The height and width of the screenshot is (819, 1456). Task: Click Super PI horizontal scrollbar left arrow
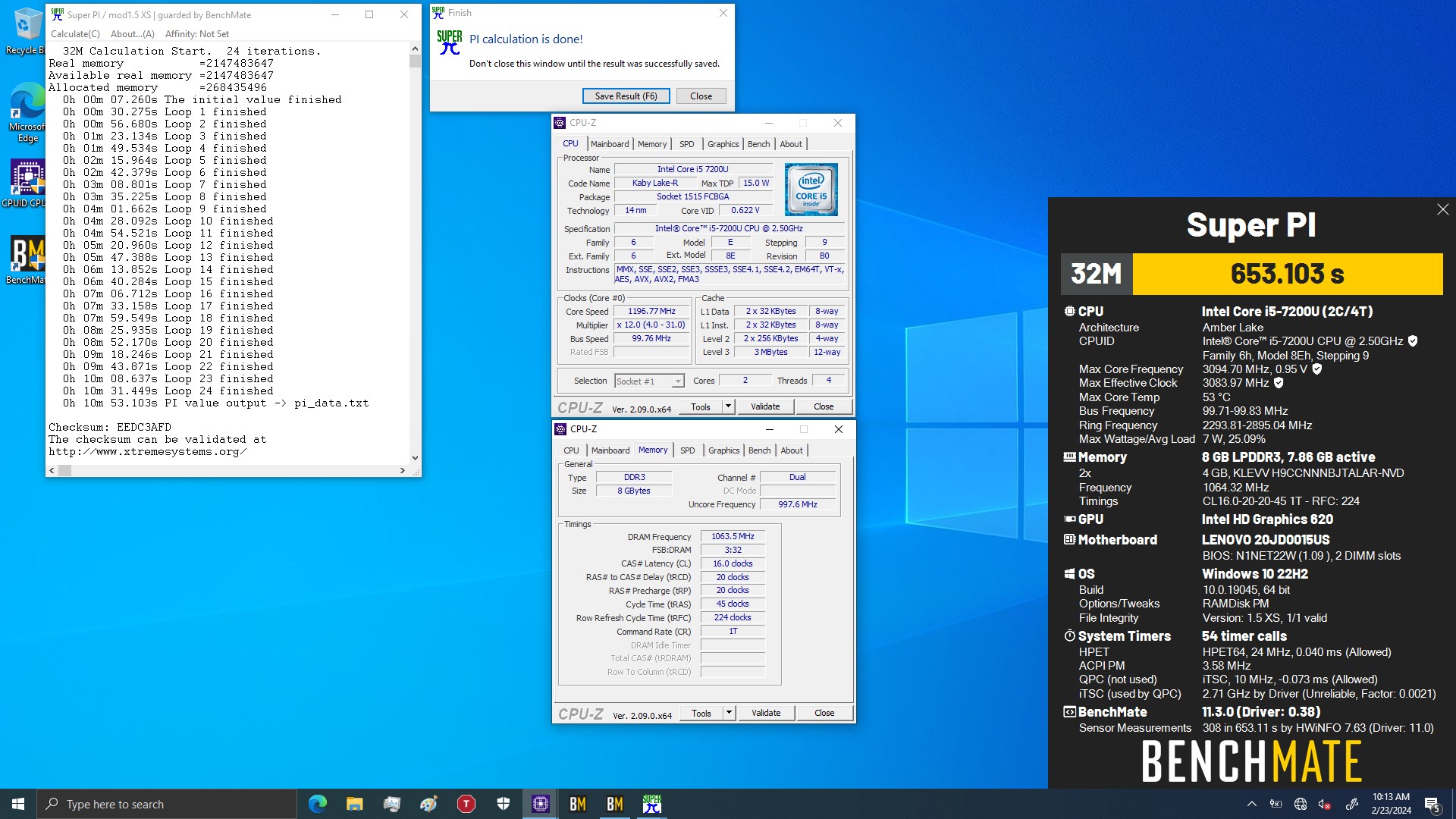(x=52, y=470)
